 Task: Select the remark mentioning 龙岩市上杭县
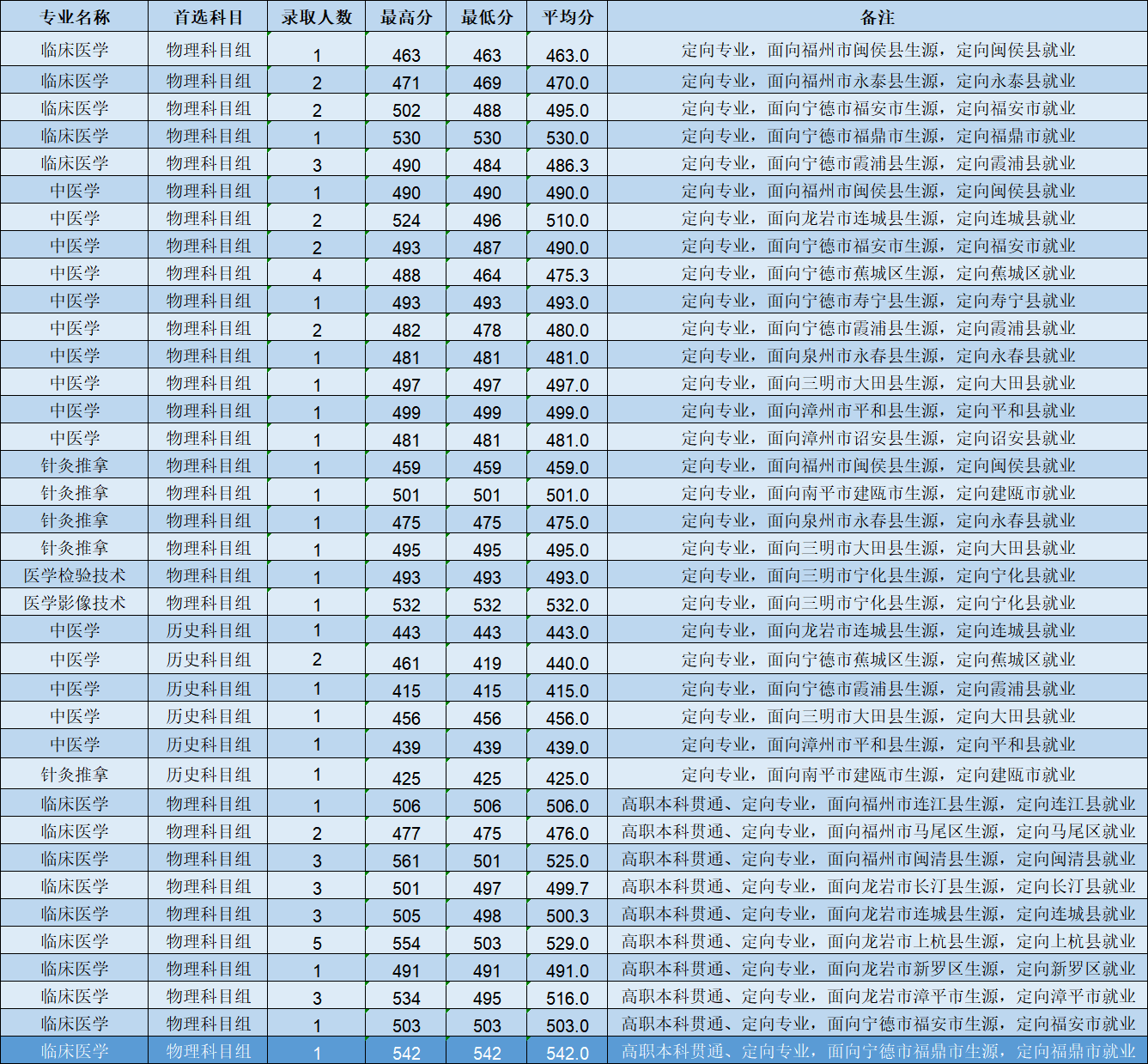[878, 941]
